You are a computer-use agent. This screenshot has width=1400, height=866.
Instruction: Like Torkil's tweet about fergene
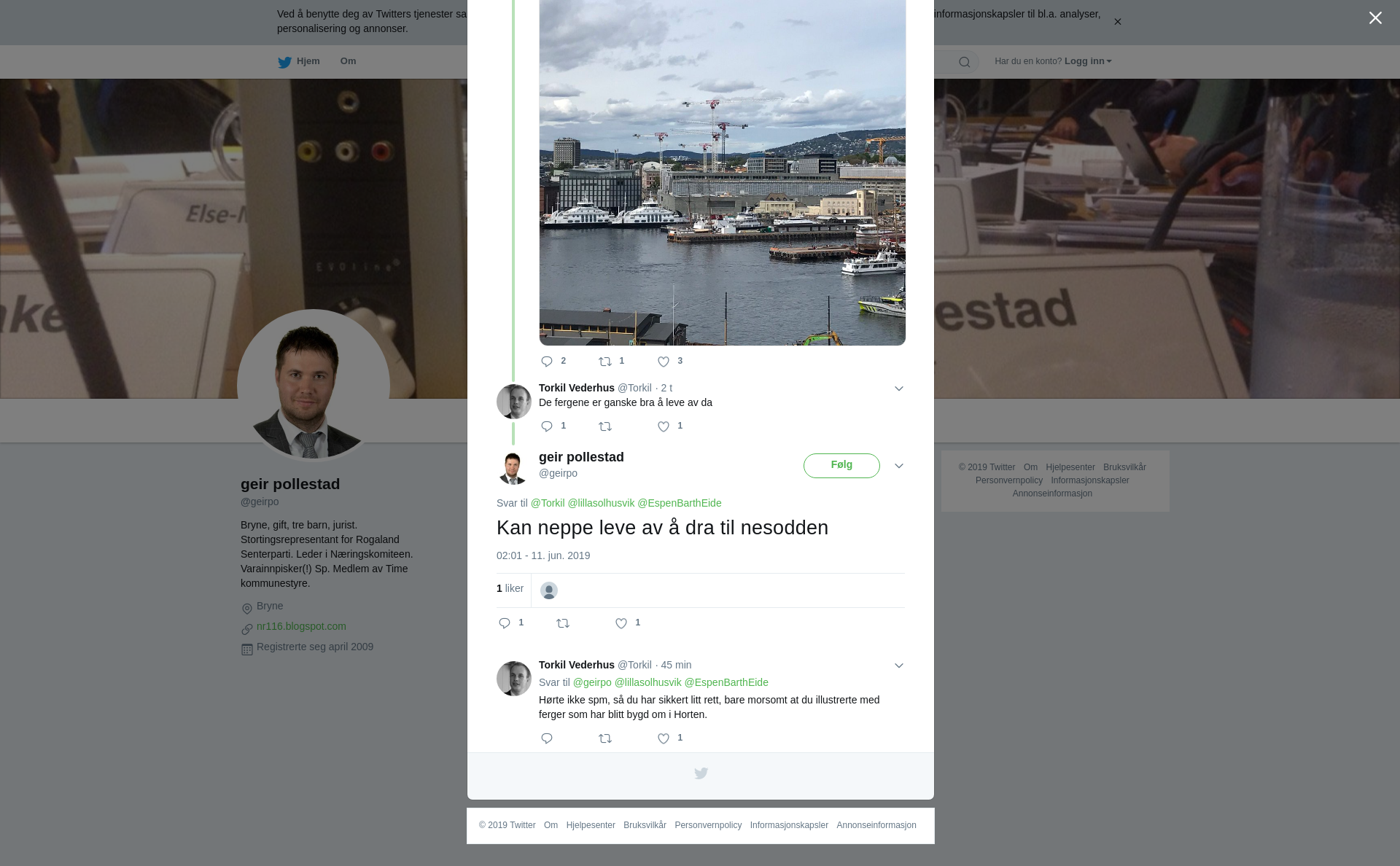pos(664,426)
